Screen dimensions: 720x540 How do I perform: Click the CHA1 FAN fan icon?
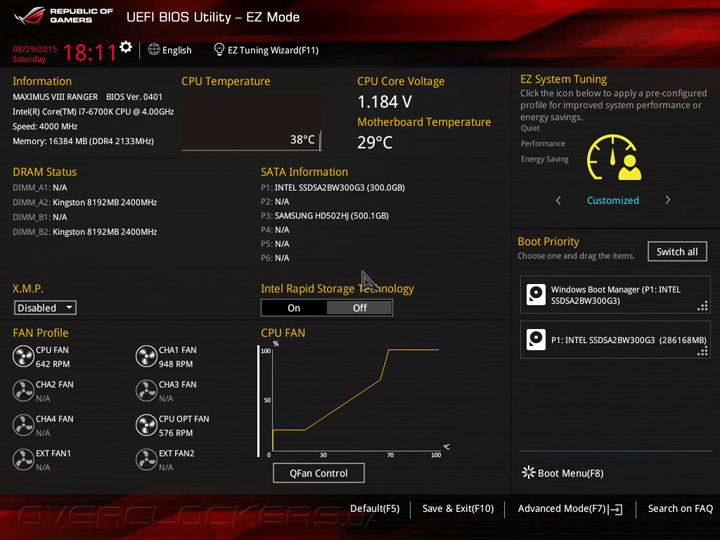[x=146, y=356]
